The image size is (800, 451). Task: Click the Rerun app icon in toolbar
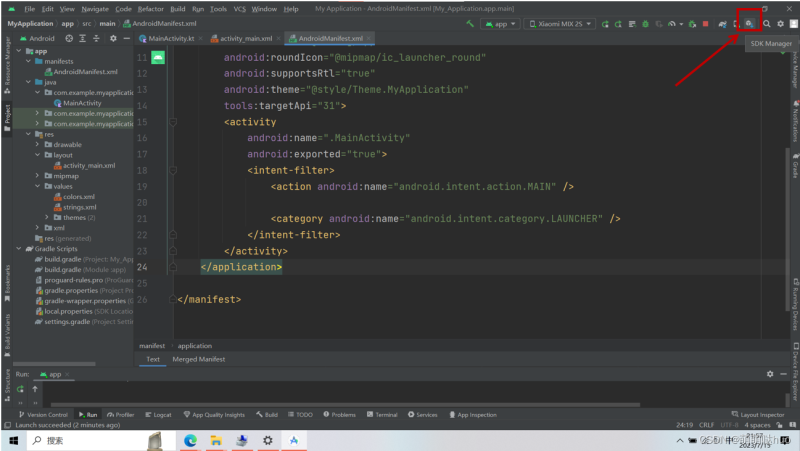coord(605,24)
